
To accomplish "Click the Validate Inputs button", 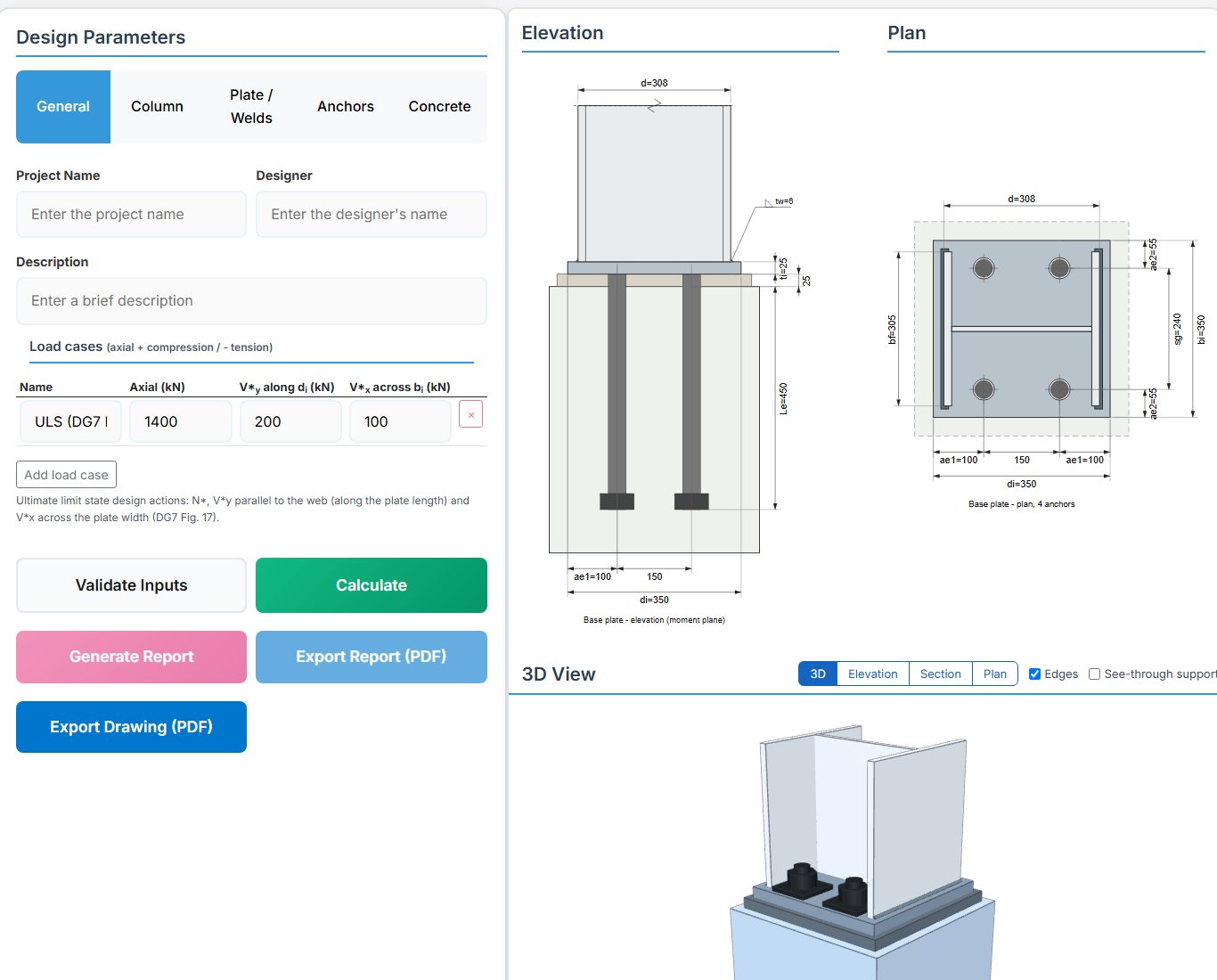I will point(131,585).
